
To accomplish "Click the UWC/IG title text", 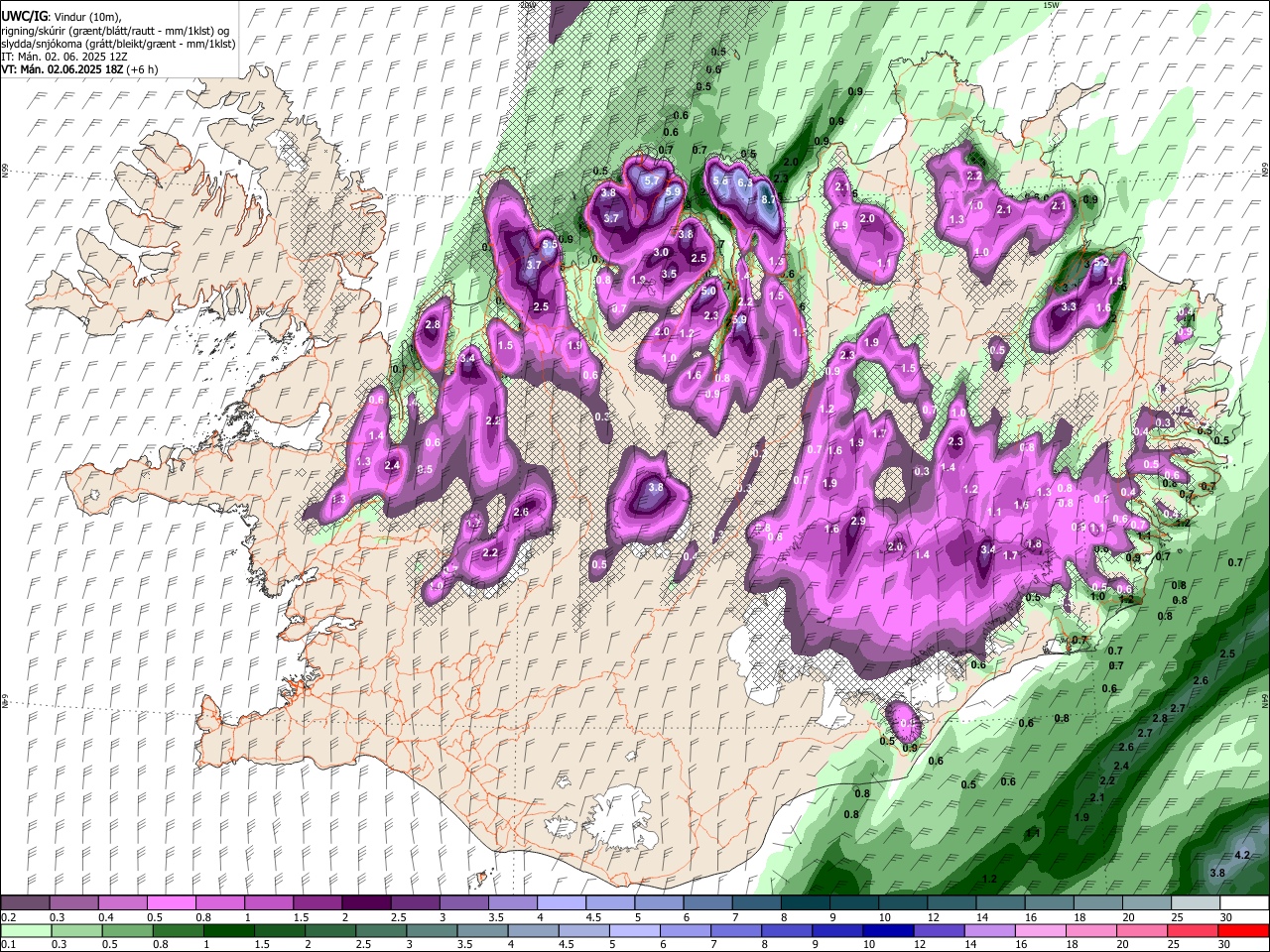I will coord(23,17).
